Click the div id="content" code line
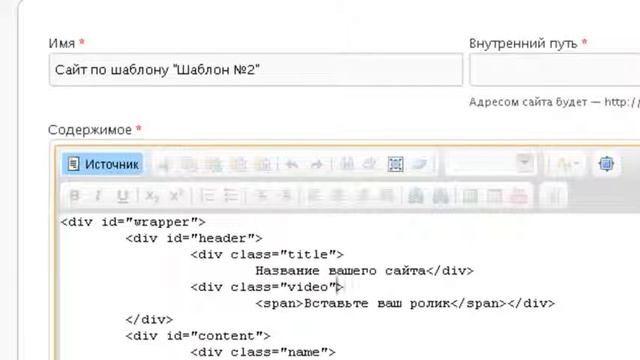The image size is (640, 360). [x=198, y=336]
